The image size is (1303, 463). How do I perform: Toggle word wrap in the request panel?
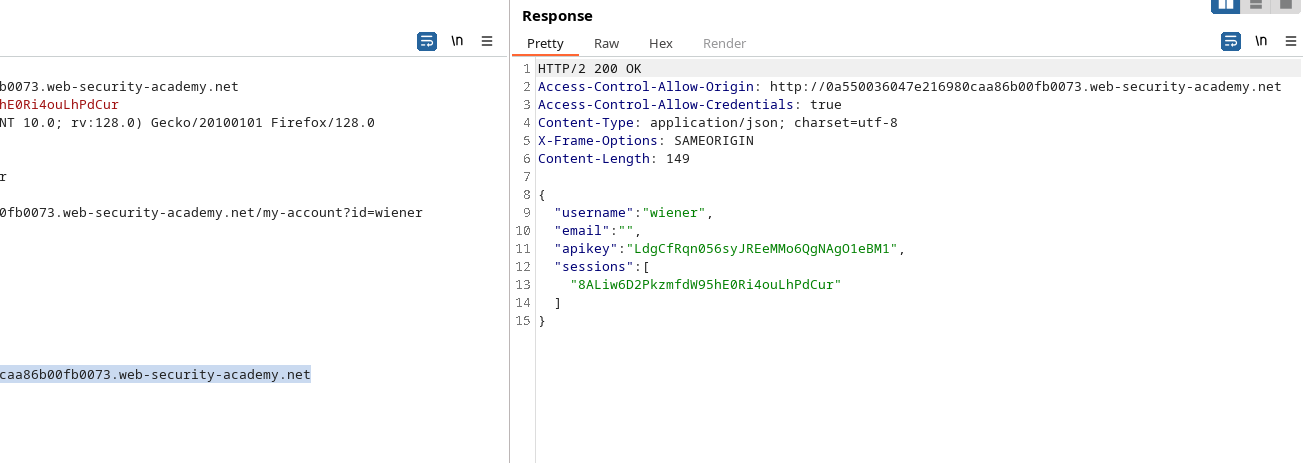427,41
